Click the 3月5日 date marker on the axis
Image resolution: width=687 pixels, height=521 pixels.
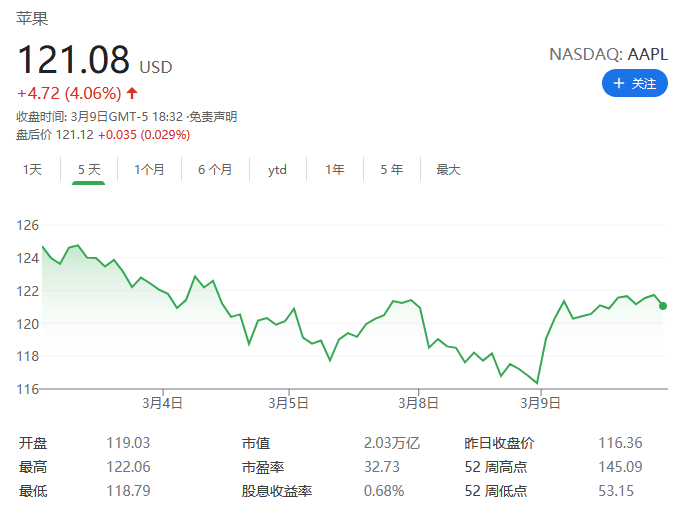tap(288, 403)
